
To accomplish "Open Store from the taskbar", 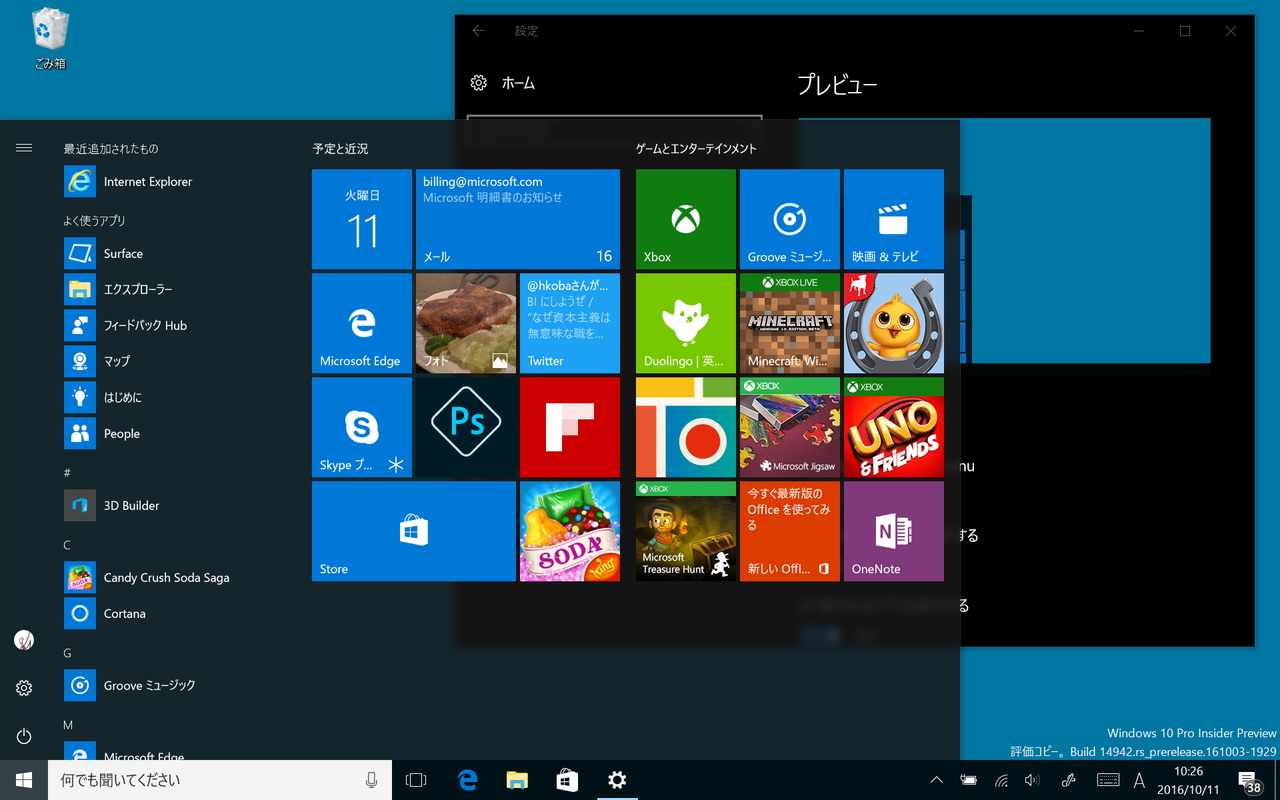I will click(567, 780).
